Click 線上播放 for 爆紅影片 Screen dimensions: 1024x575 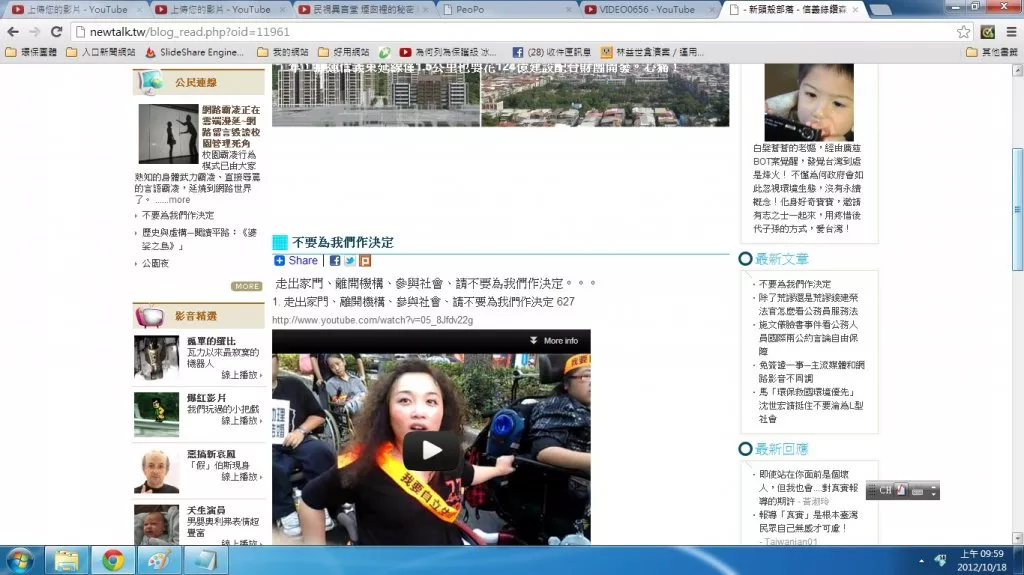coord(241,421)
